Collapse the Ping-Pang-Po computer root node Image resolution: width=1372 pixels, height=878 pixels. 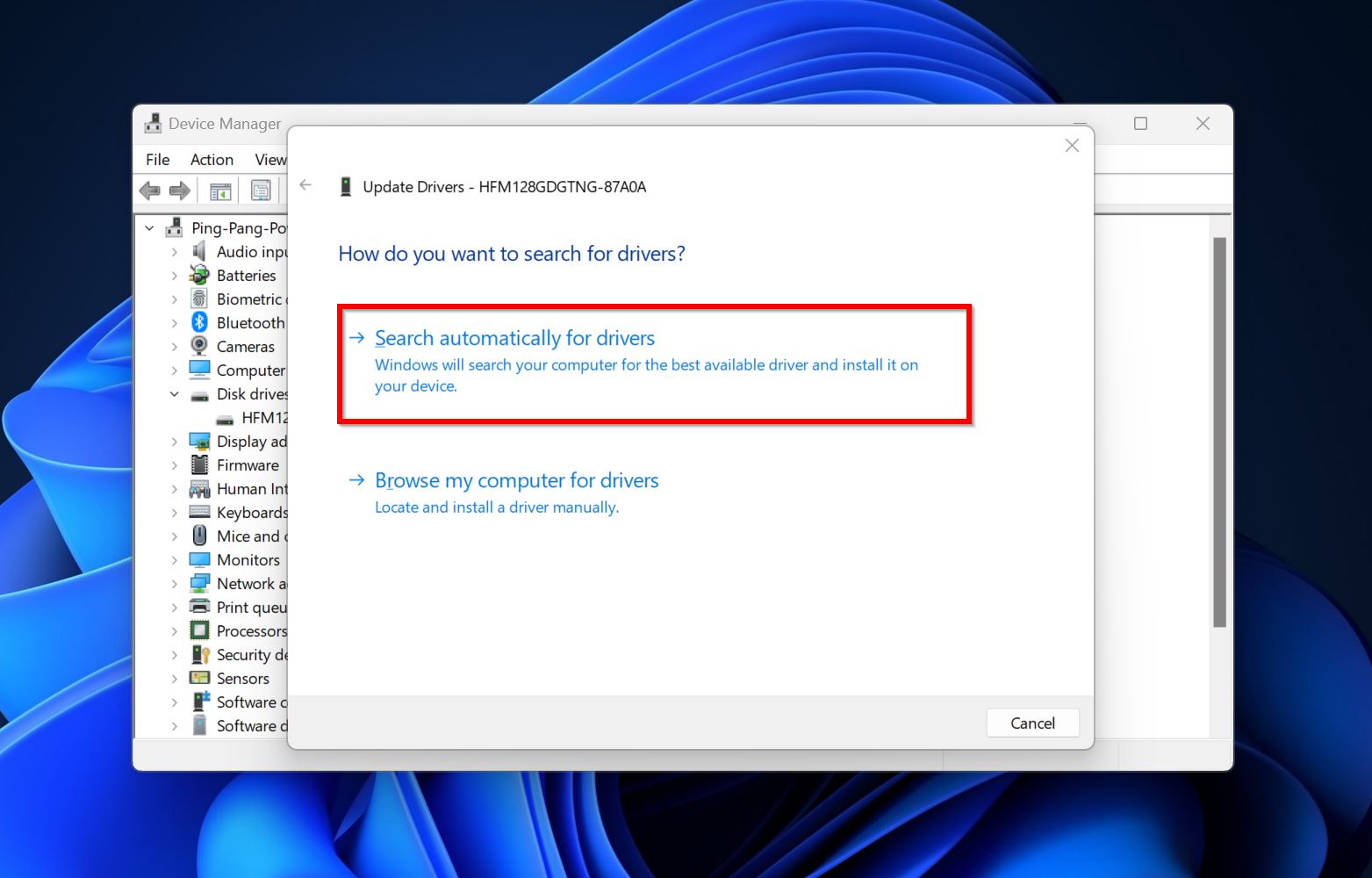(x=149, y=228)
